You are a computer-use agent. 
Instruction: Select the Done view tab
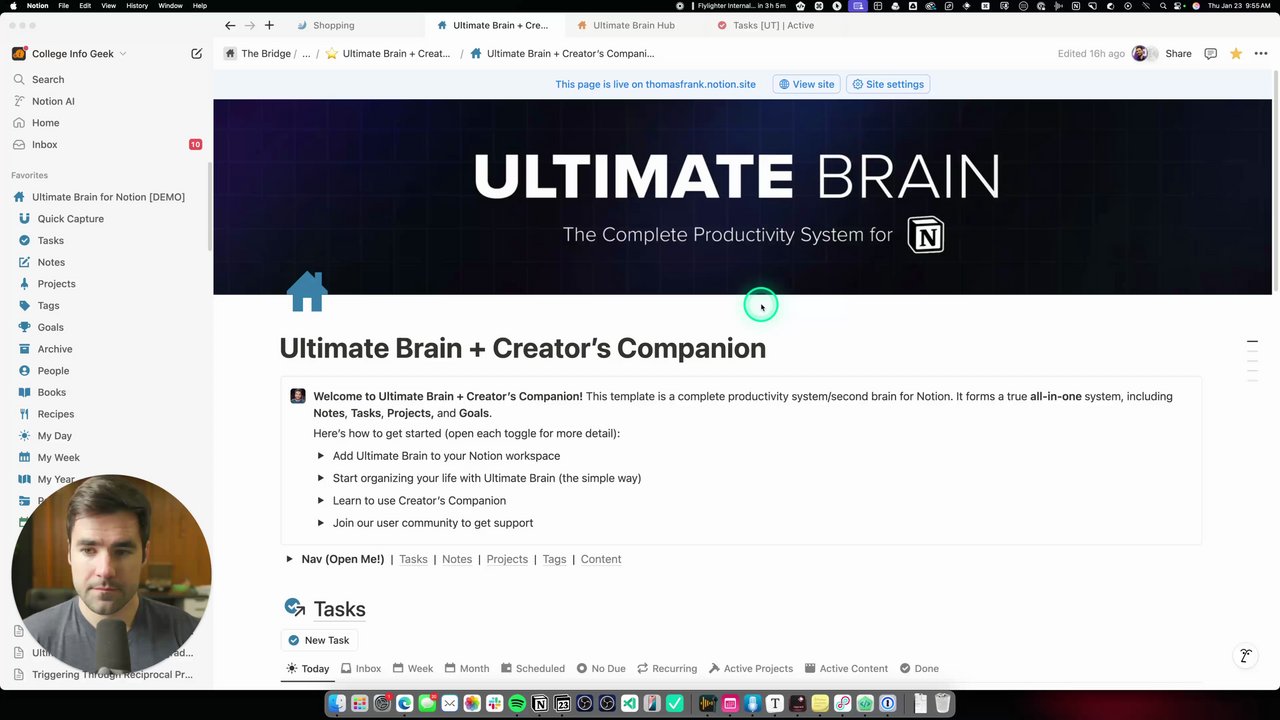(x=919, y=669)
